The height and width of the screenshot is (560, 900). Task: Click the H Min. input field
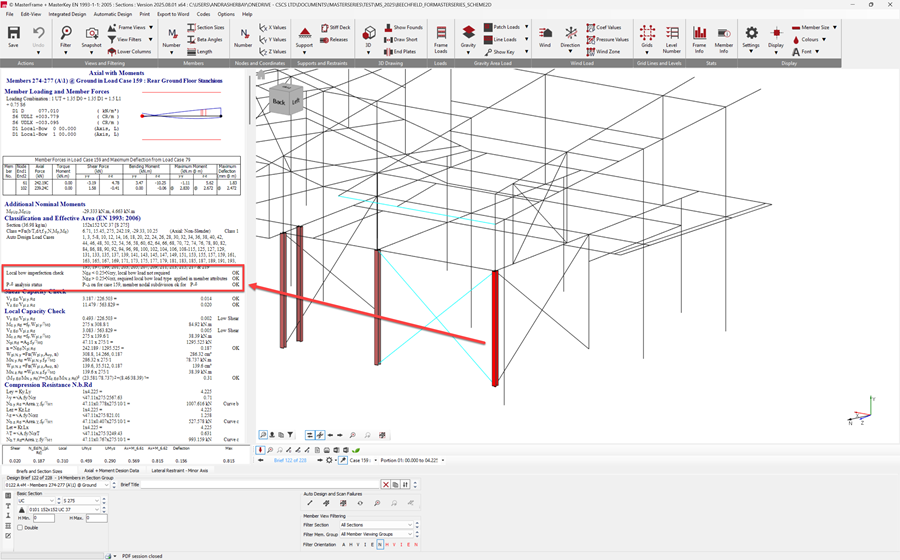click(44, 518)
